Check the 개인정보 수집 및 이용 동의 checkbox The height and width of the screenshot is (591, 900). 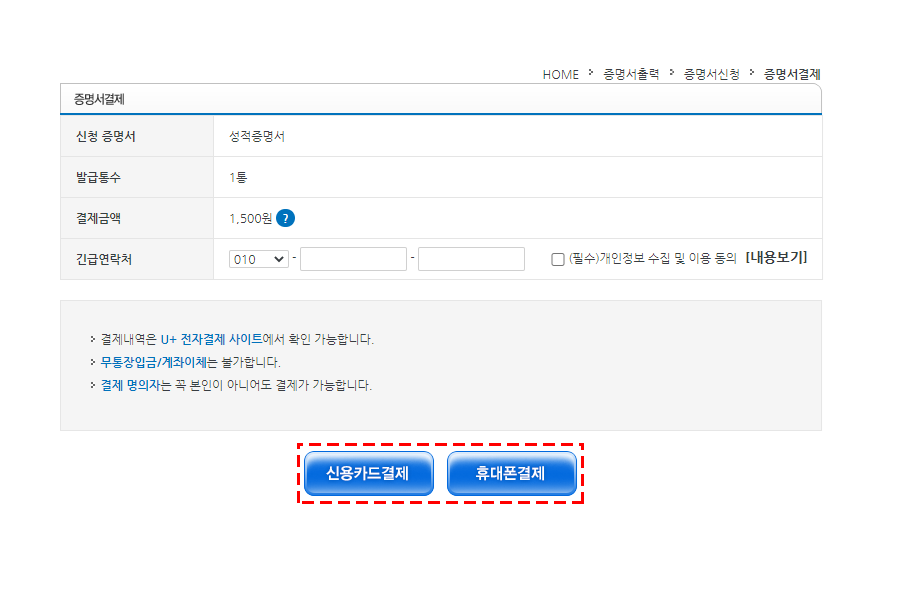(557, 259)
